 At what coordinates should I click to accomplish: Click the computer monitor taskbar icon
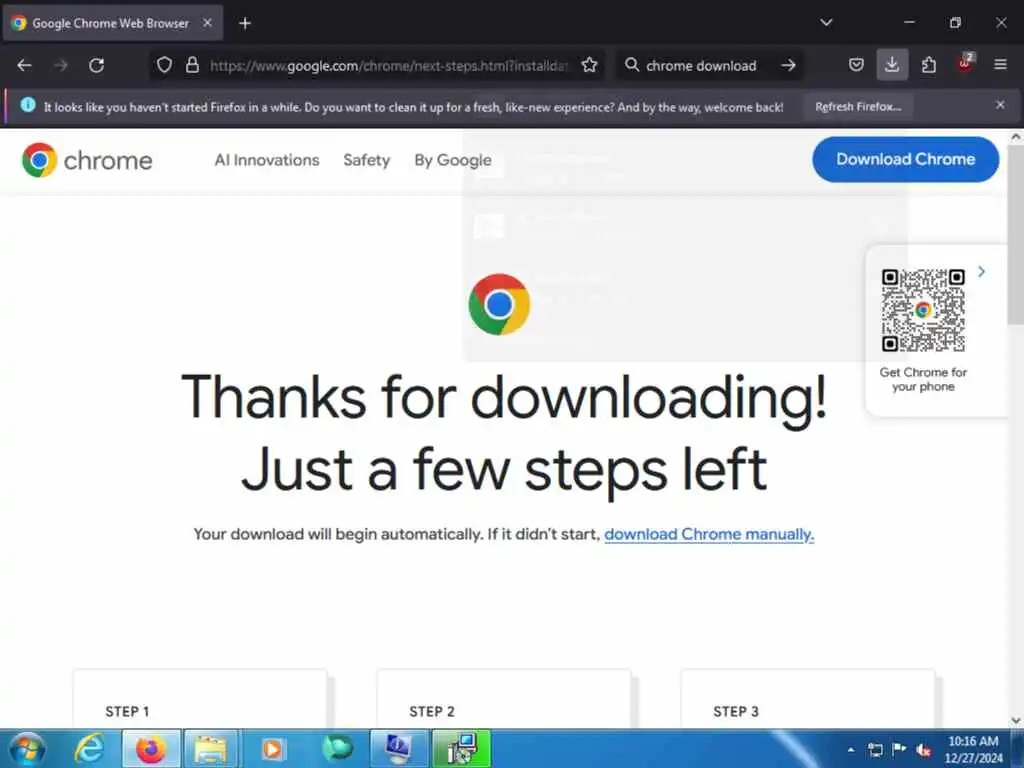pyautogui.click(x=398, y=748)
